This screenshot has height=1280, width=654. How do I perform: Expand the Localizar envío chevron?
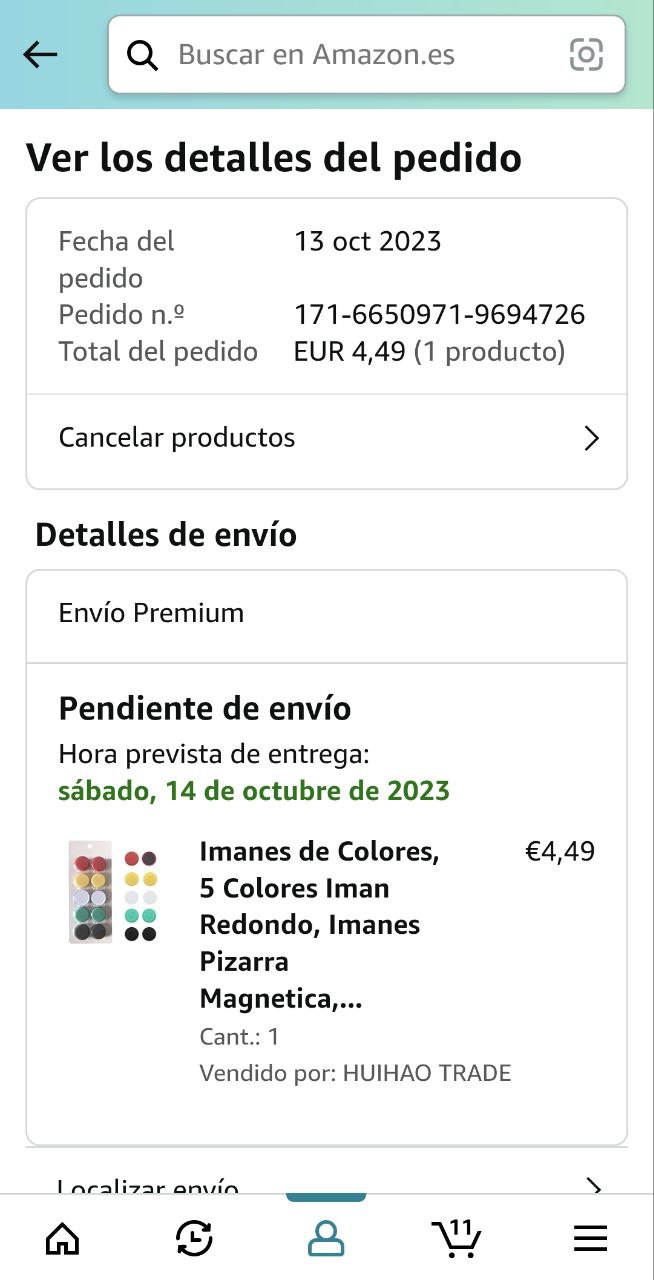point(594,1186)
